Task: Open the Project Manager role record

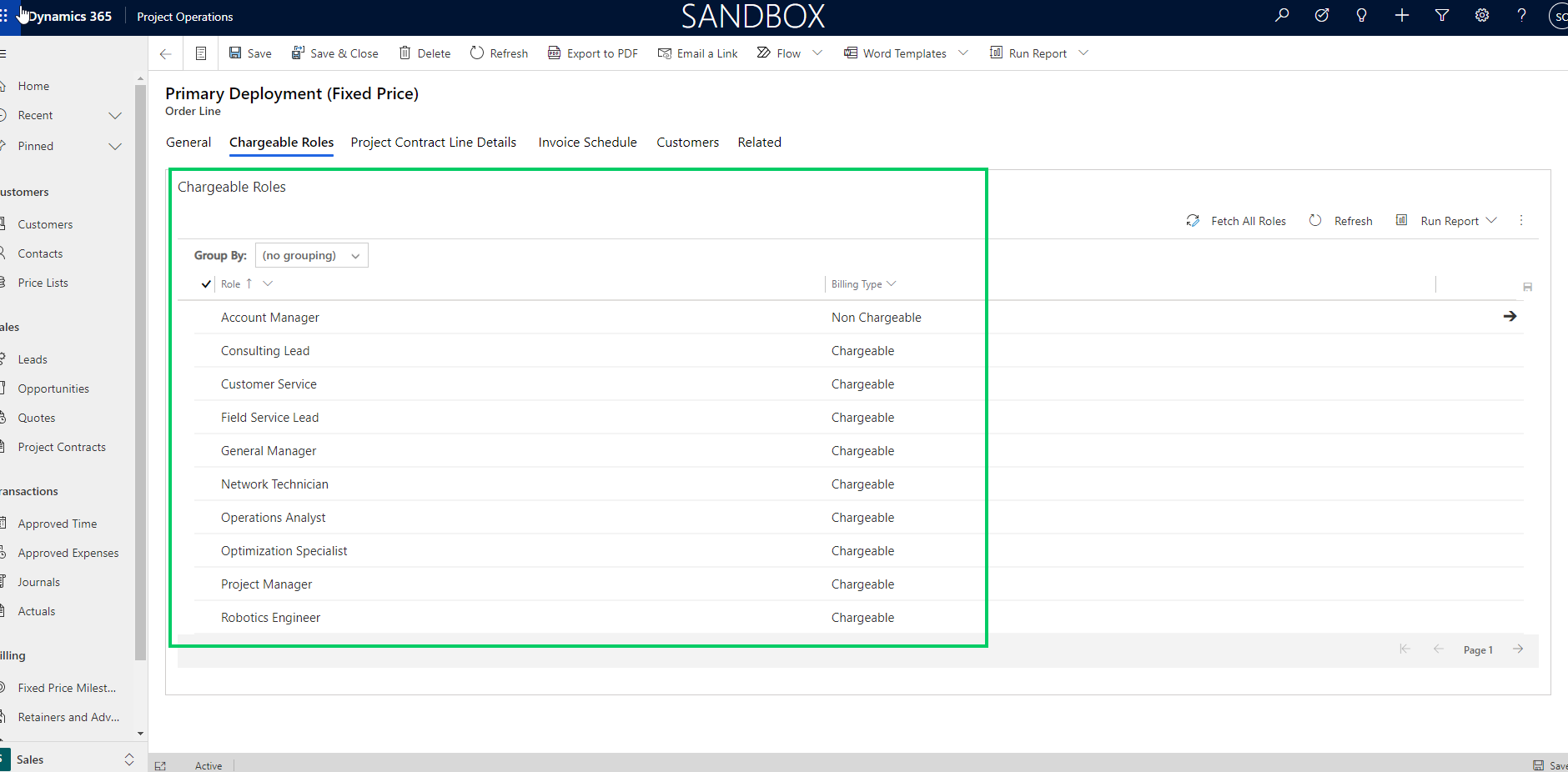Action: [266, 584]
